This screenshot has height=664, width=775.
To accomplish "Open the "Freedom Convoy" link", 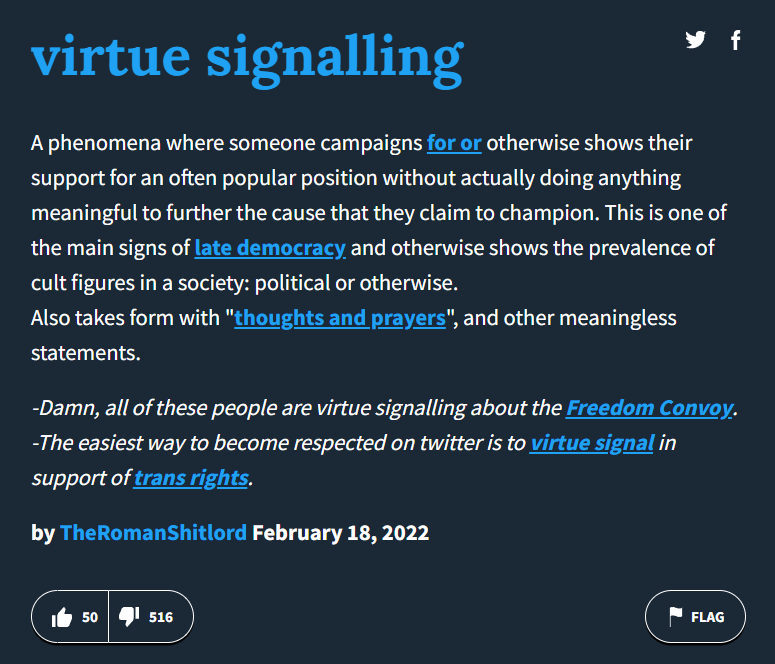I will pos(650,408).
